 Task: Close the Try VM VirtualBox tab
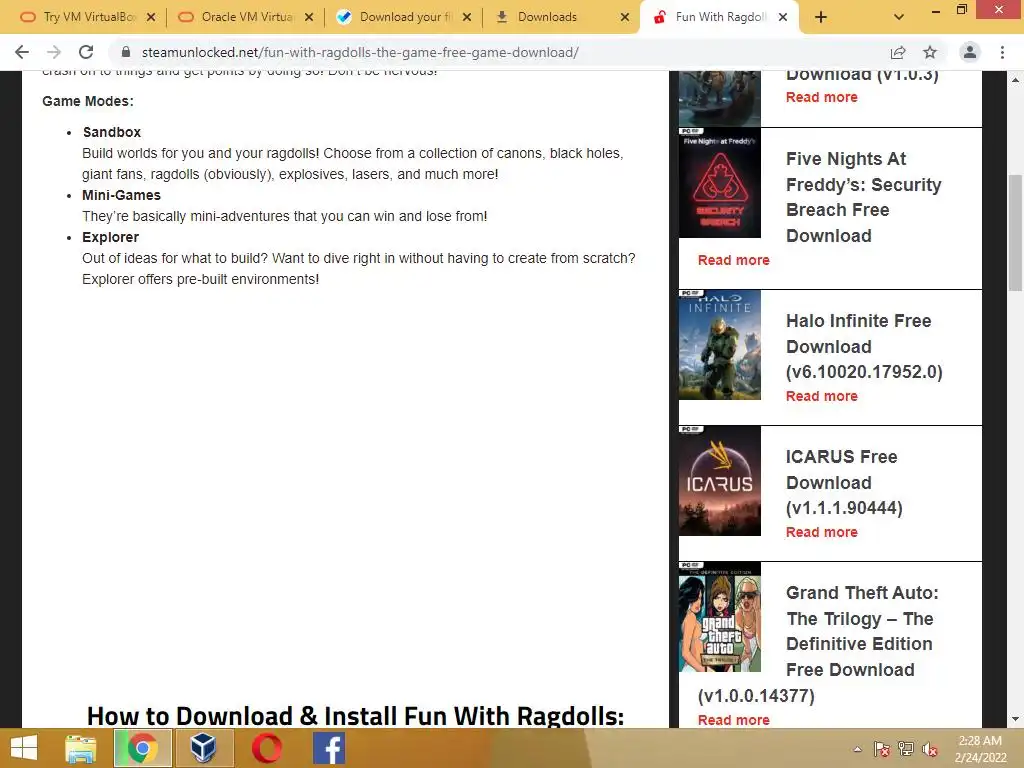click(151, 17)
